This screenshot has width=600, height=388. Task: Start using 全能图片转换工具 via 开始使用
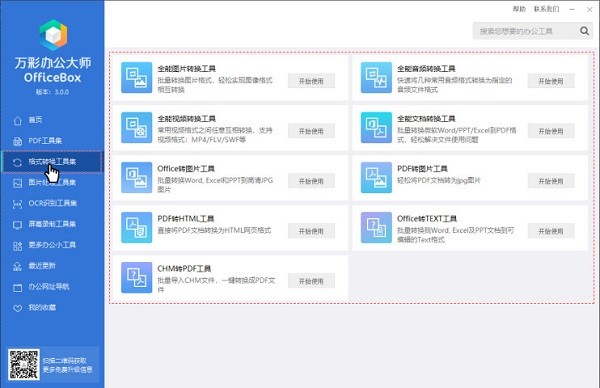click(311, 81)
